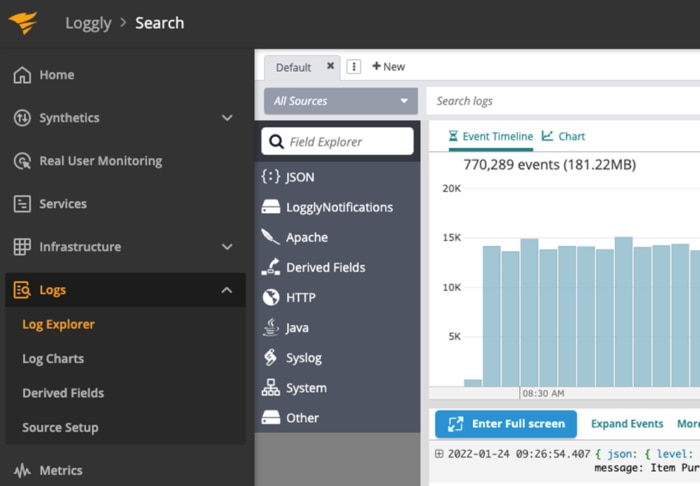Viewport: 700px width, 486px height.
Task: Select the Apache field category
Action: click(x=306, y=238)
